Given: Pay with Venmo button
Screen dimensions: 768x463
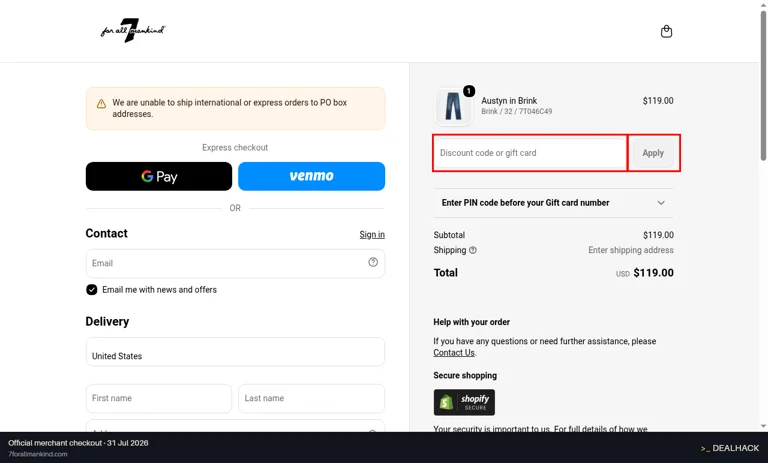Looking at the screenshot, I should [312, 176].
